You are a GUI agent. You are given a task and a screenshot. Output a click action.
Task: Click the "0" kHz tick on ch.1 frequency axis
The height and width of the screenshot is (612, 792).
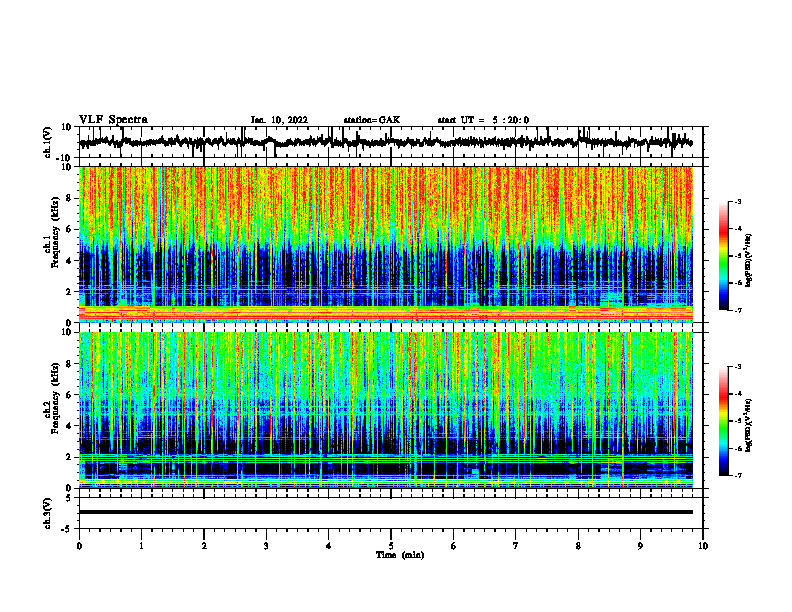tap(69, 323)
